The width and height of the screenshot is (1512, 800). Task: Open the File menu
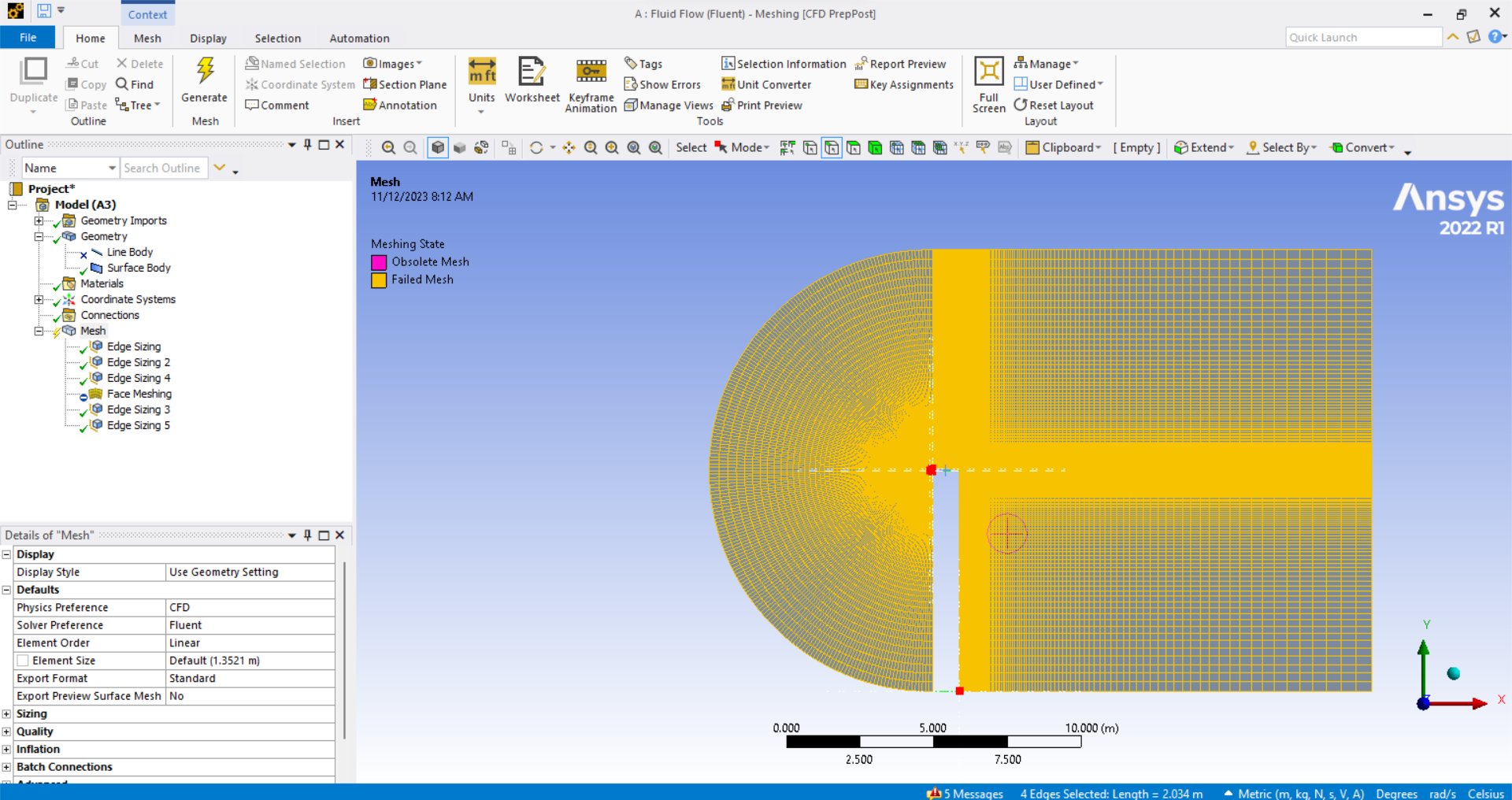coord(28,38)
